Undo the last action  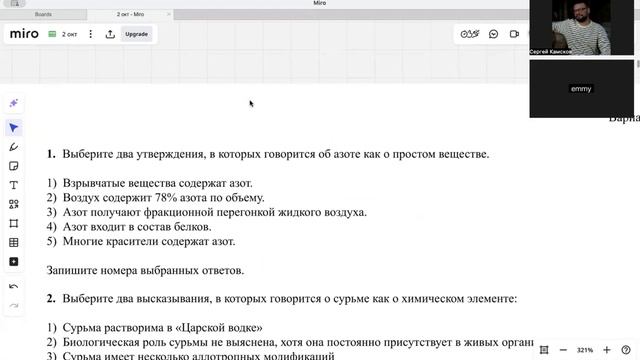[x=13, y=287]
